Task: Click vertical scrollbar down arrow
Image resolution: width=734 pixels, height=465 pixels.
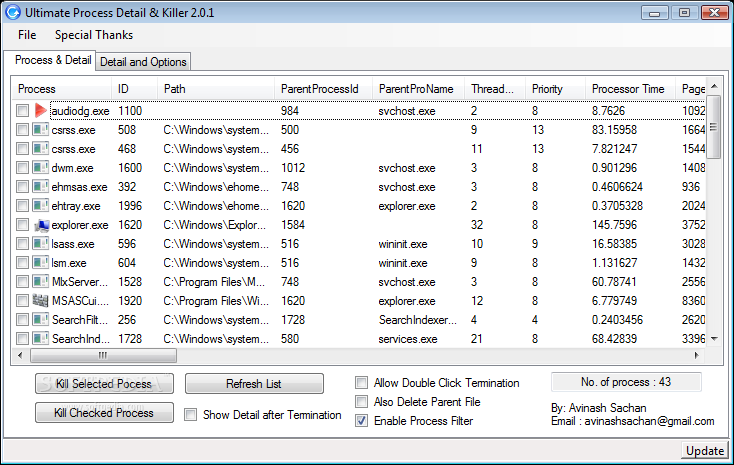Action: [714, 339]
